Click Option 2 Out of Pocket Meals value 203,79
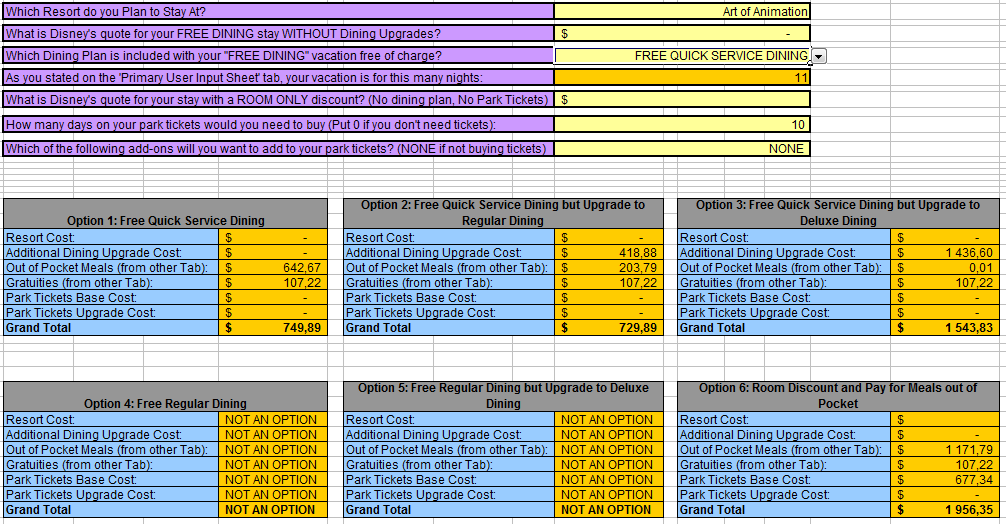Viewport: 1006px width, 524px height. [608, 267]
